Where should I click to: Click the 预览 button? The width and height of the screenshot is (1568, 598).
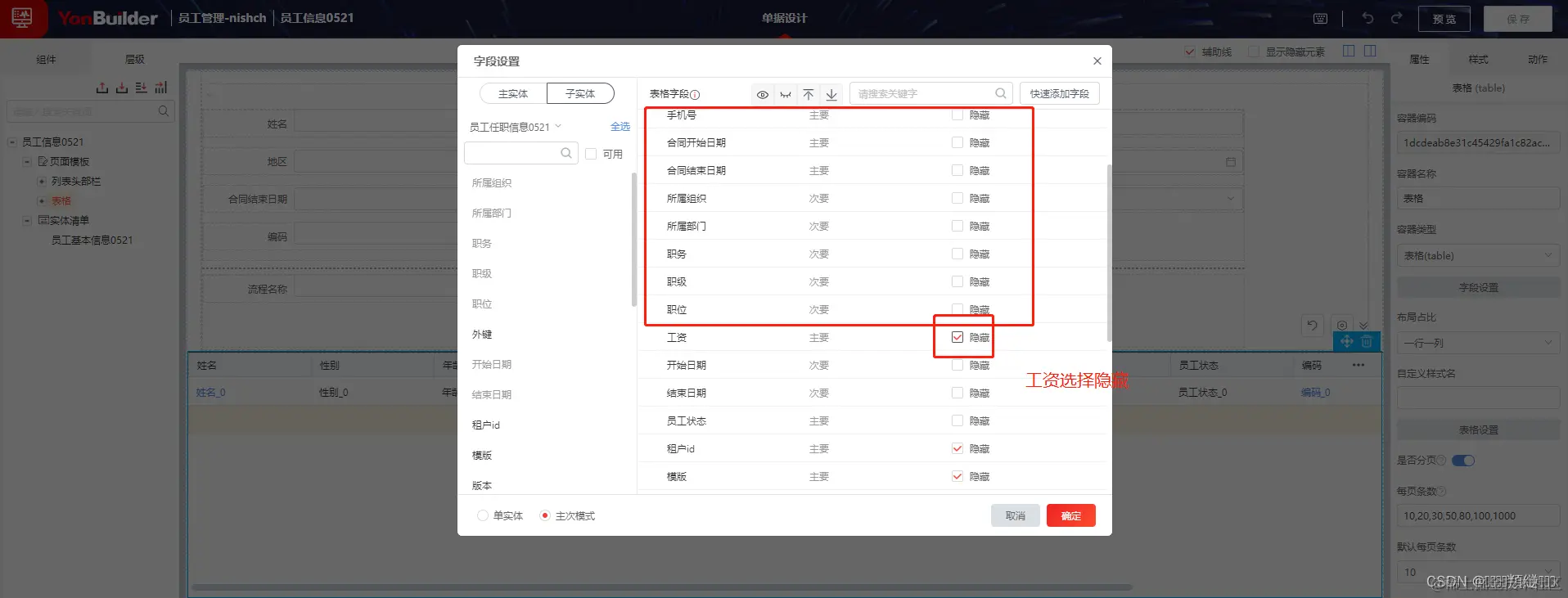1444,19
